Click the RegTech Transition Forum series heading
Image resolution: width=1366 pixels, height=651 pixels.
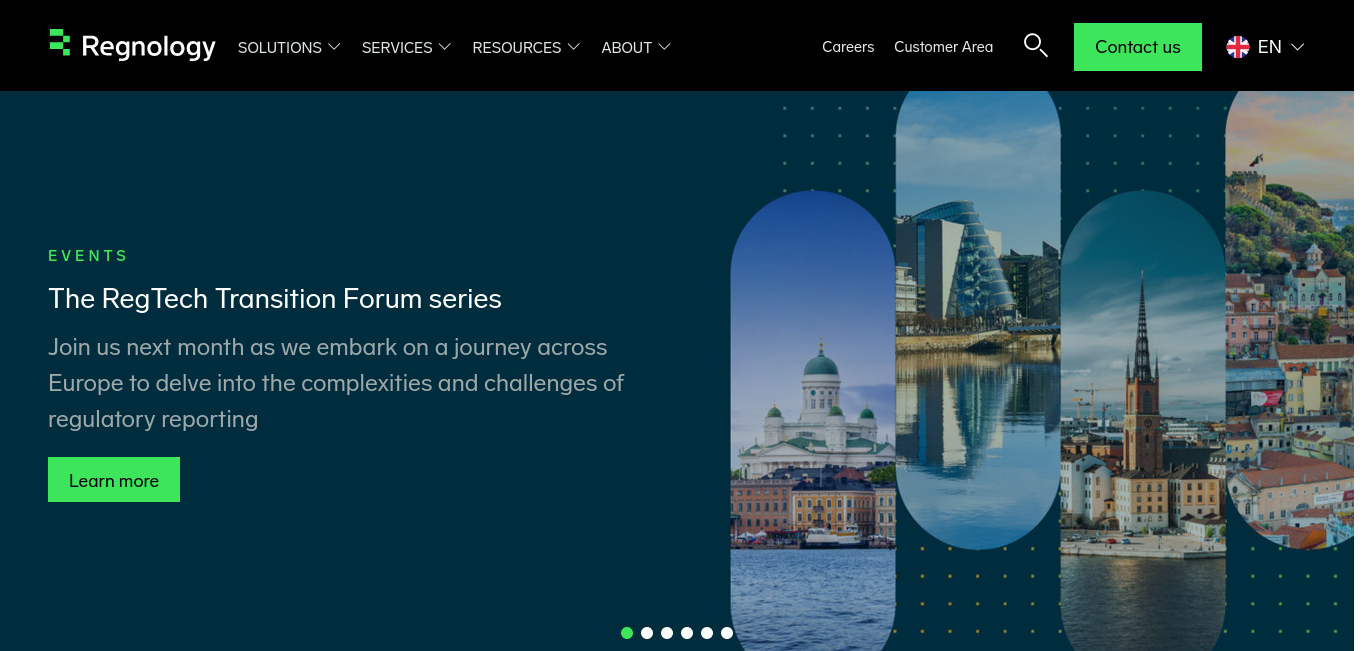pos(275,298)
